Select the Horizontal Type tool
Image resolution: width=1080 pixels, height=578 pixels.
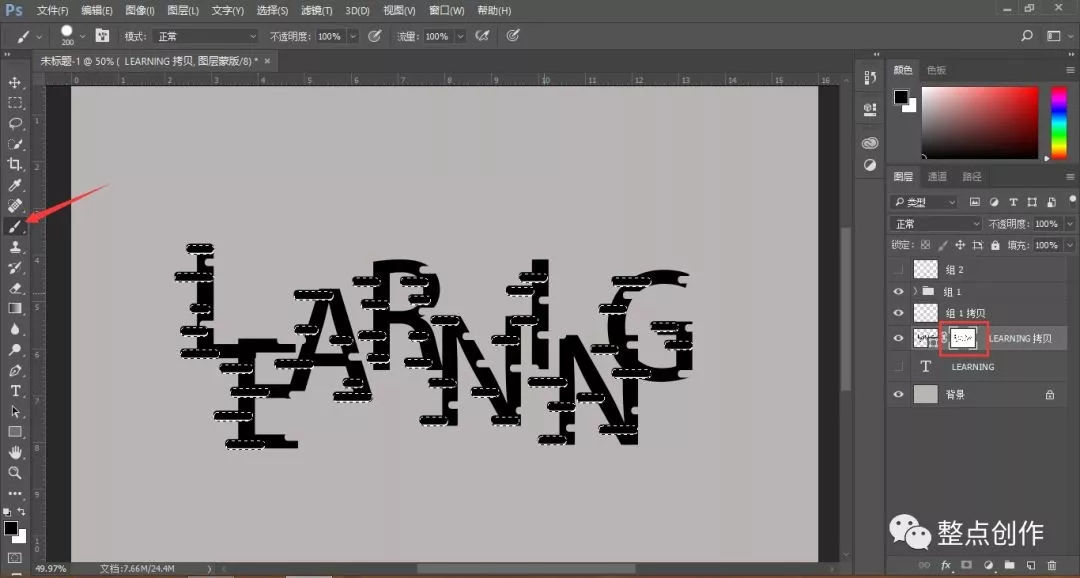(x=14, y=391)
